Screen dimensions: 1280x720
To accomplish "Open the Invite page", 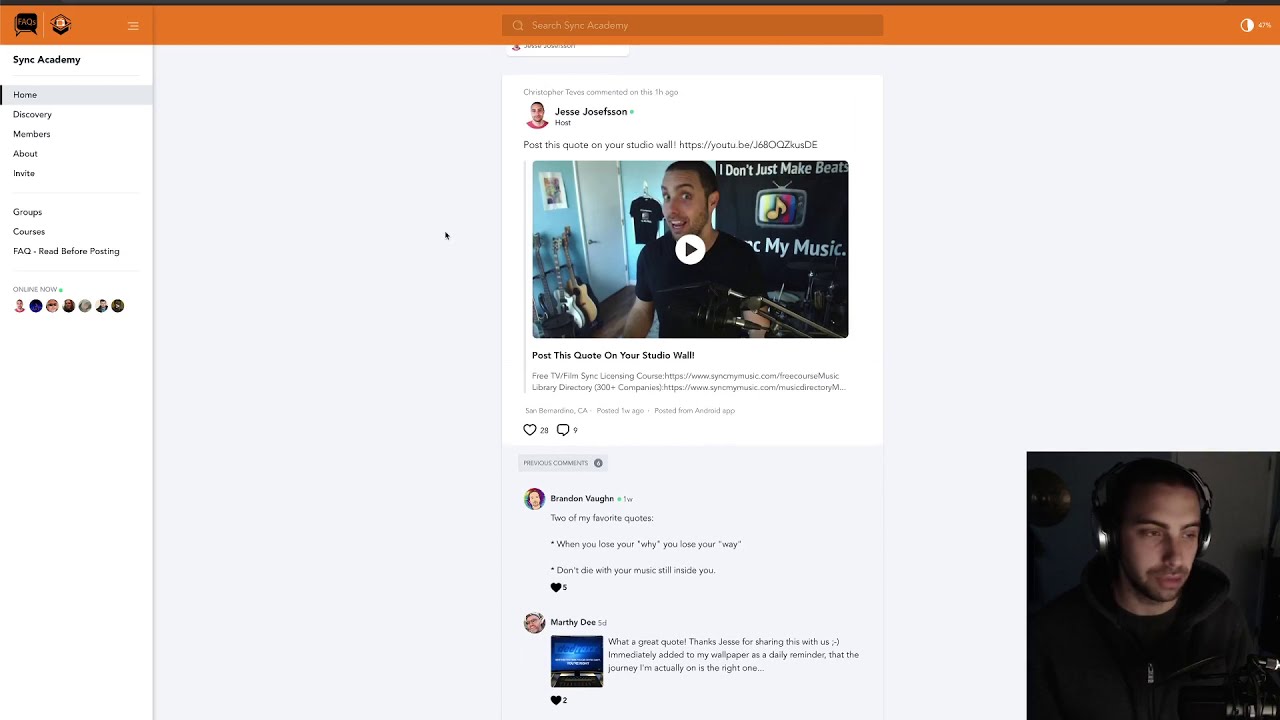I will pos(24,173).
